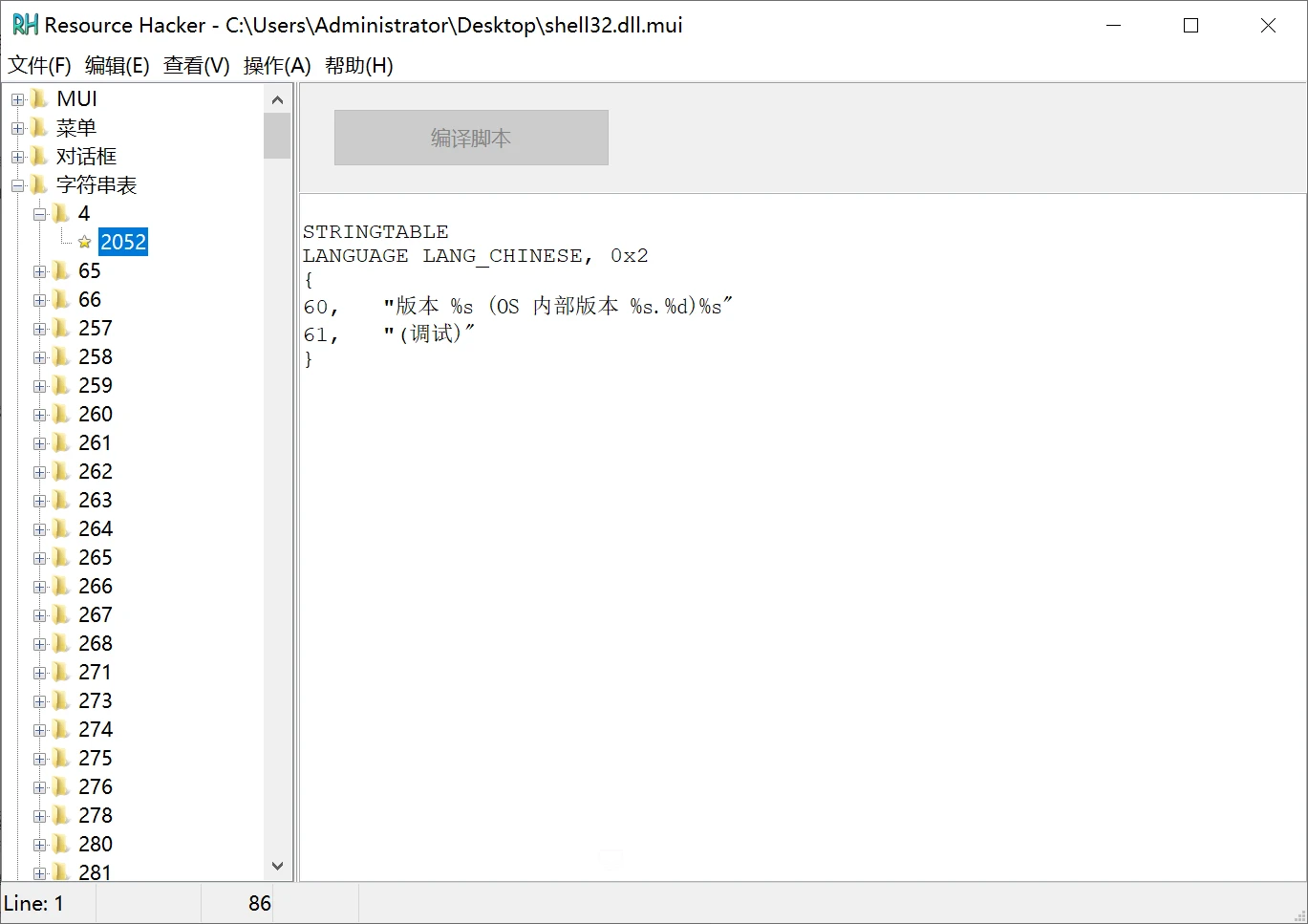Image resolution: width=1308 pixels, height=924 pixels.
Task: Expand tree node 265
Action: pyautogui.click(x=39, y=558)
